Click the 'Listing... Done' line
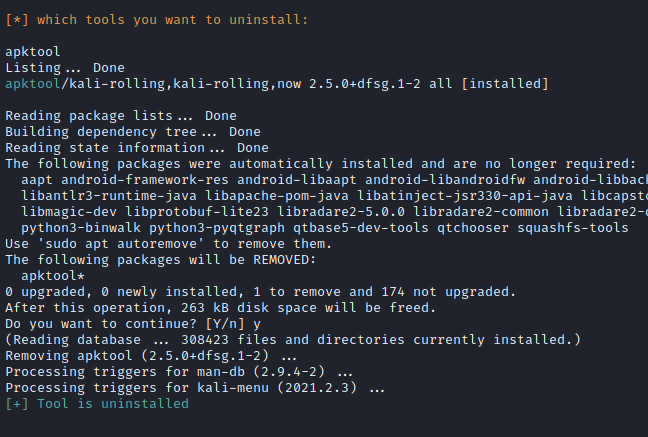 tap(65, 67)
